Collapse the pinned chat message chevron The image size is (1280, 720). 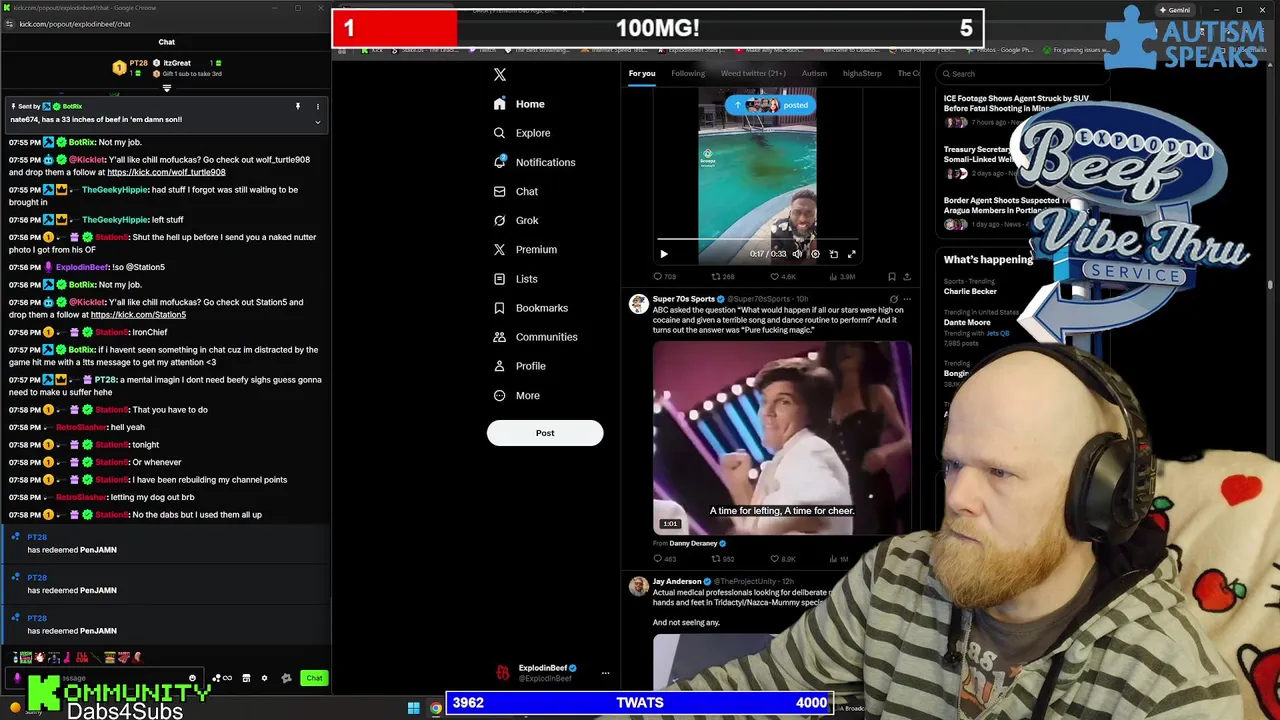click(318, 122)
